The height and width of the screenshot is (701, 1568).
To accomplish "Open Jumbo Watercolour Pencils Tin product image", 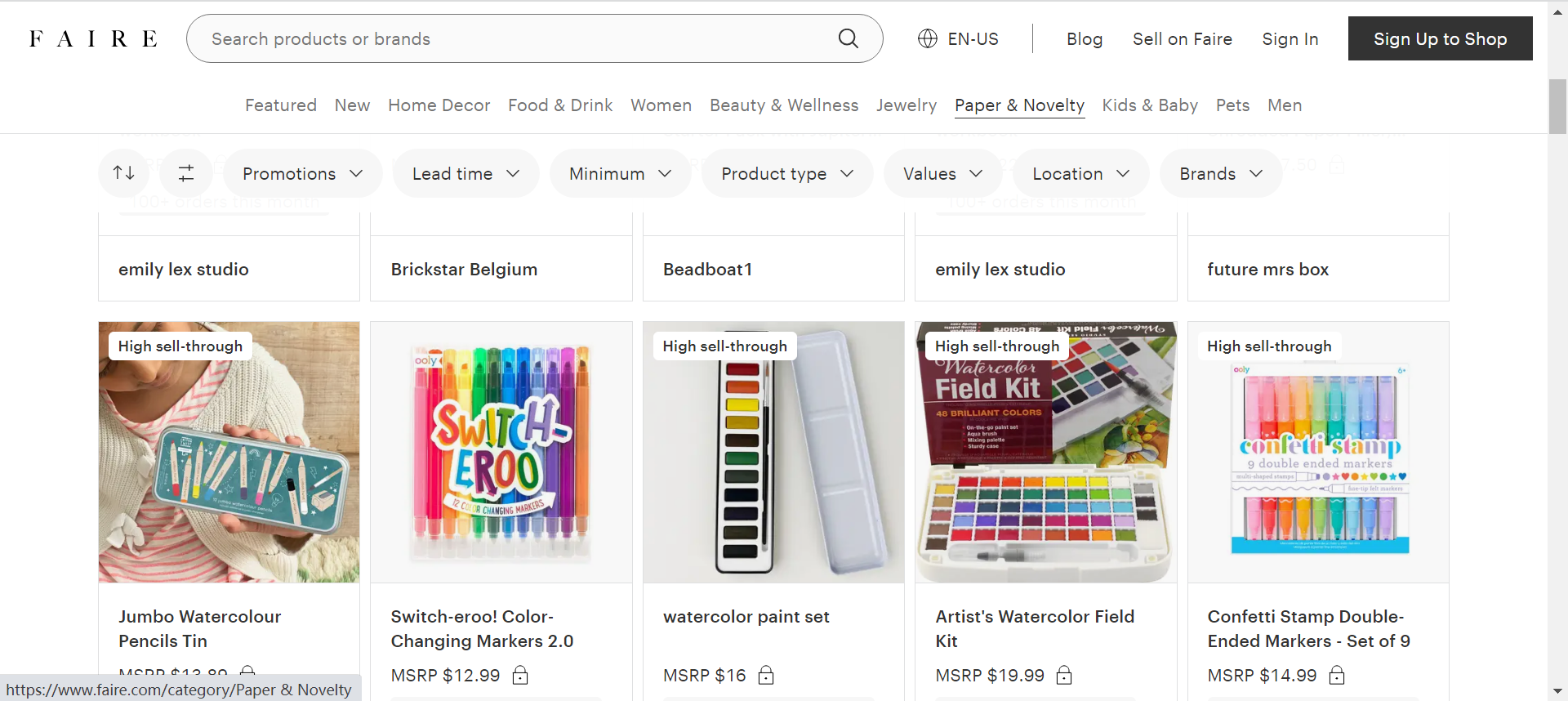I will [229, 452].
